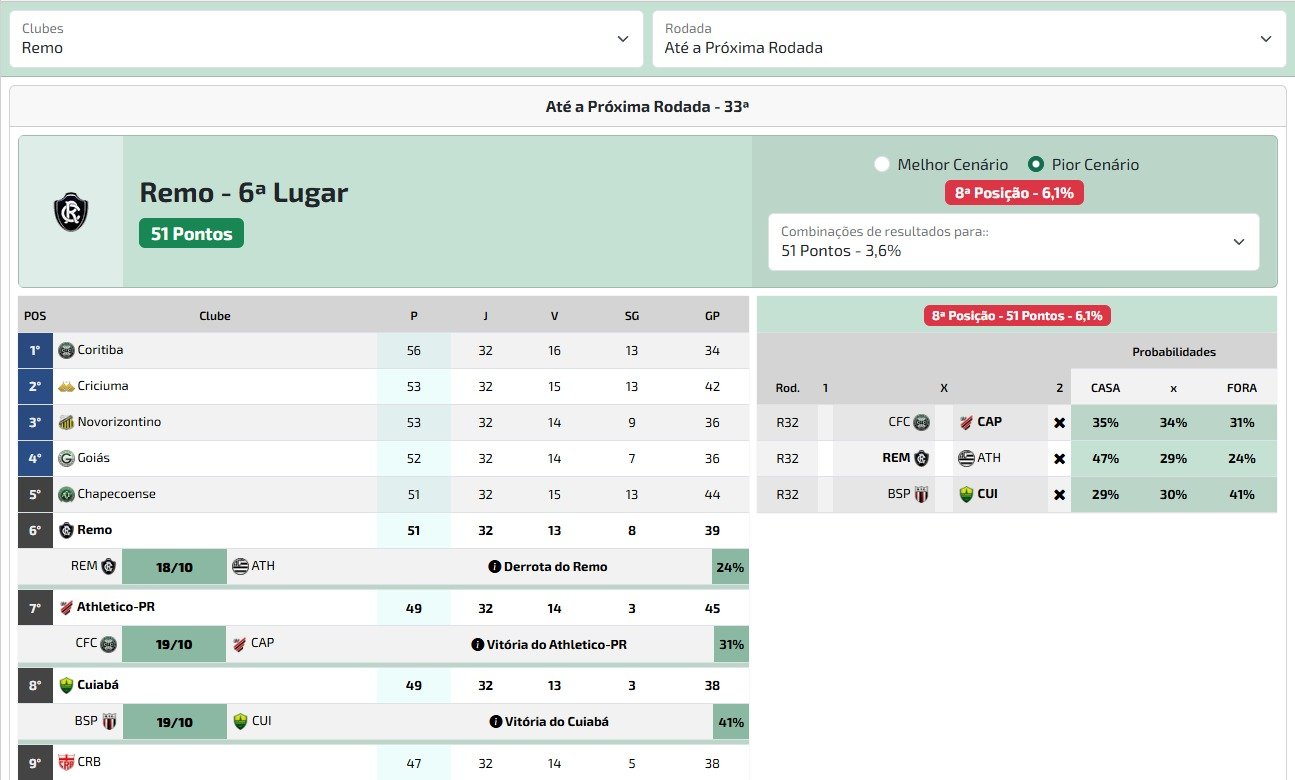Click the 47% CASA probability cell
This screenshot has width=1295, height=780.
[x=1105, y=458]
